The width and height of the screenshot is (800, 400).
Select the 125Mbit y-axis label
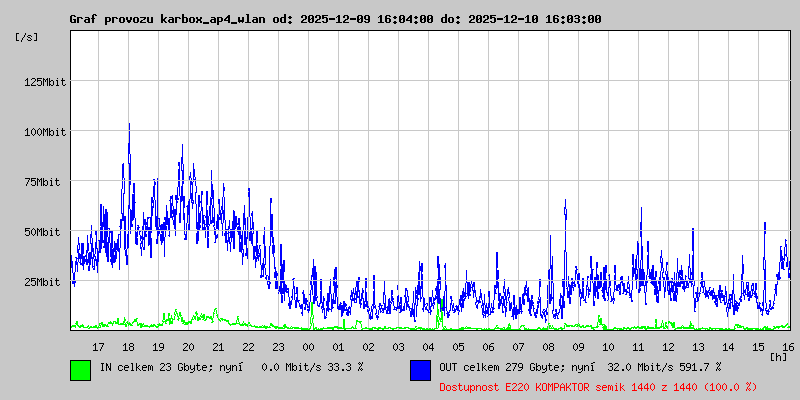[44, 82]
